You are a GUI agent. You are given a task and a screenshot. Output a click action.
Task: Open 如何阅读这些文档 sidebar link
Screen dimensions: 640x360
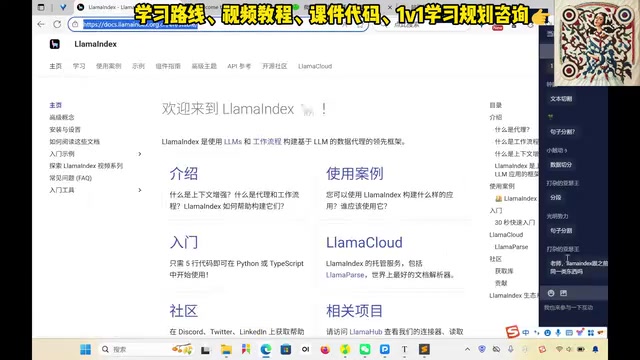74,142
